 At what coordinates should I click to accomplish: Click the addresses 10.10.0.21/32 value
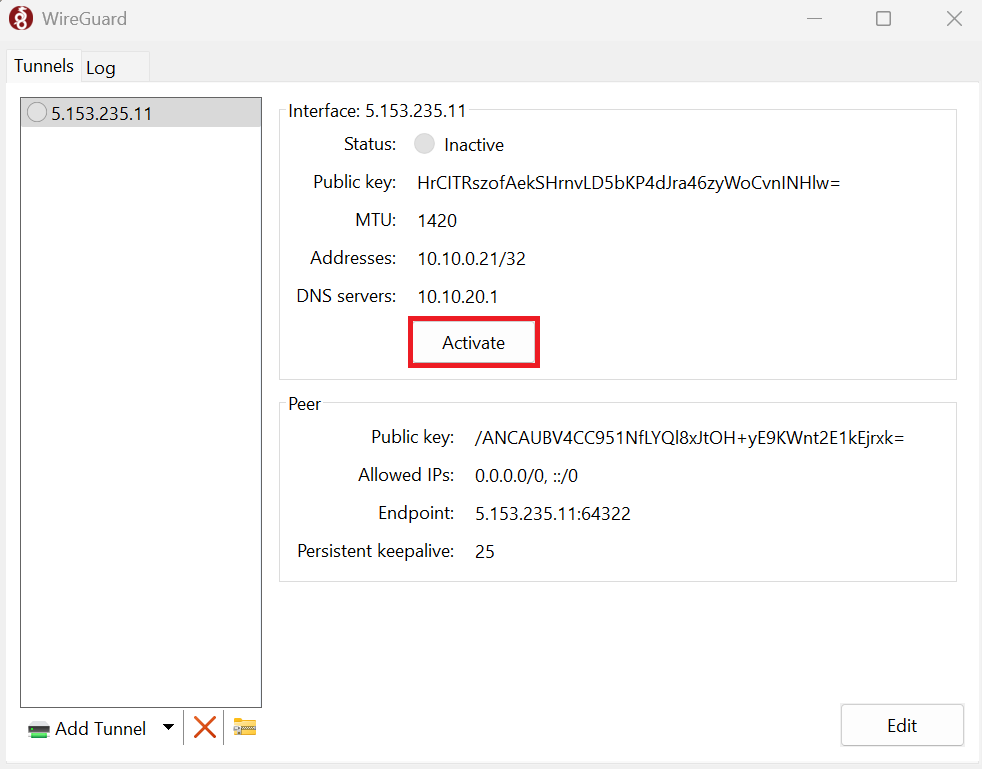[x=472, y=259]
